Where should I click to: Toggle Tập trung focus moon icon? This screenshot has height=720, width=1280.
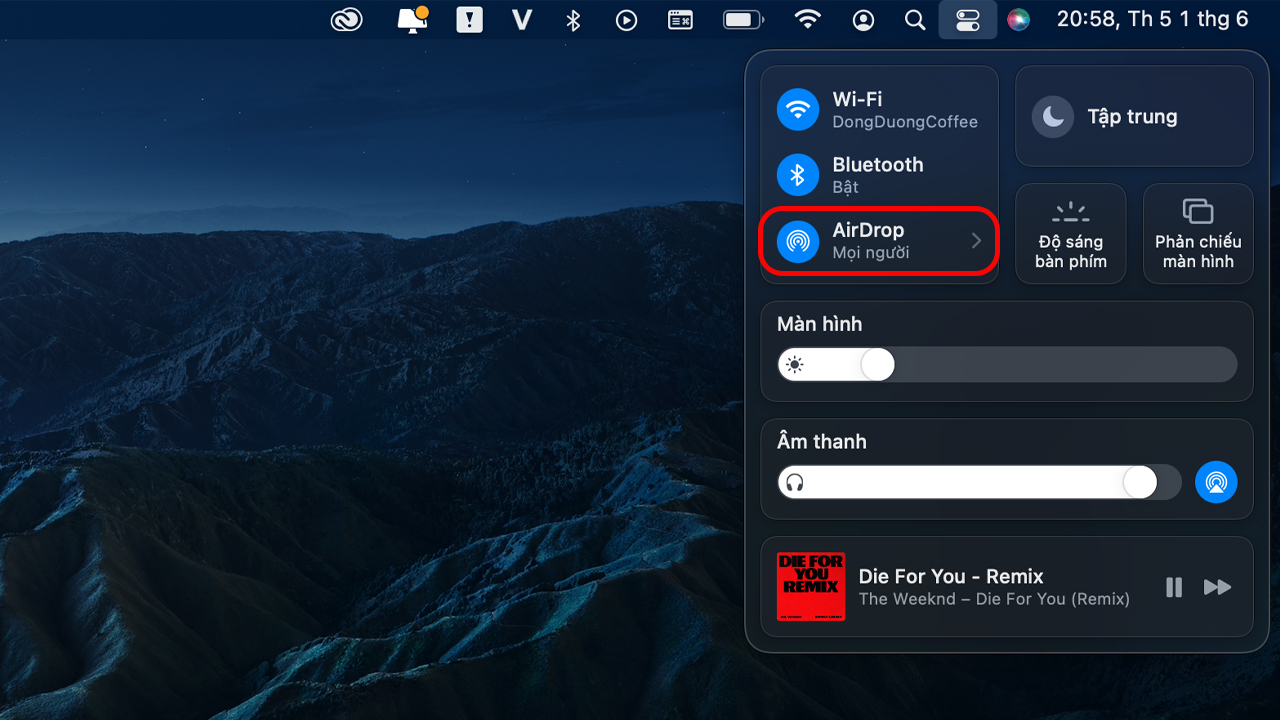click(x=1053, y=117)
